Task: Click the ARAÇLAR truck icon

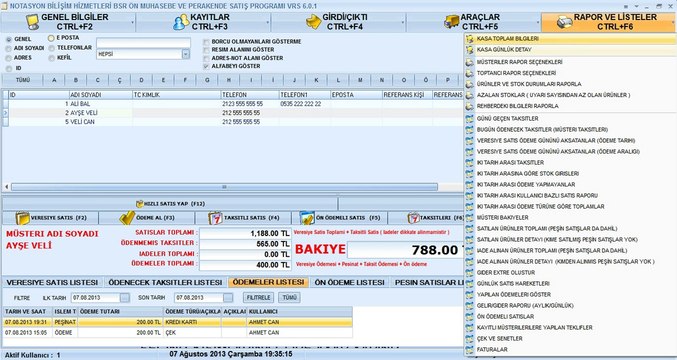Action: tap(452, 22)
